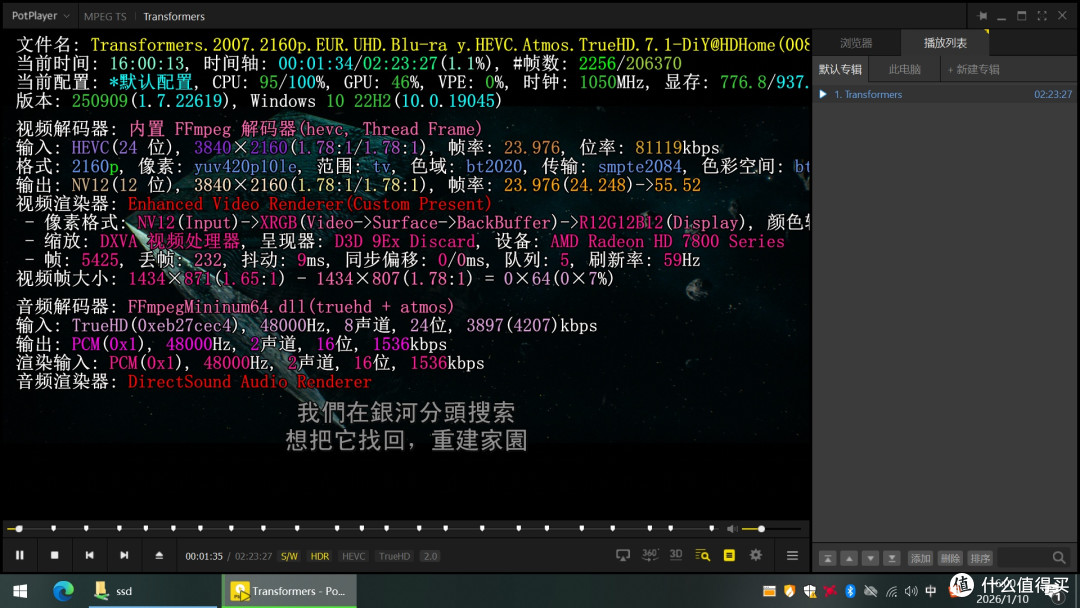This screenshot has height=608, width=1080.
Task: Click Transformers PotPlayer taskbar button
Action: tap(289, 591)
